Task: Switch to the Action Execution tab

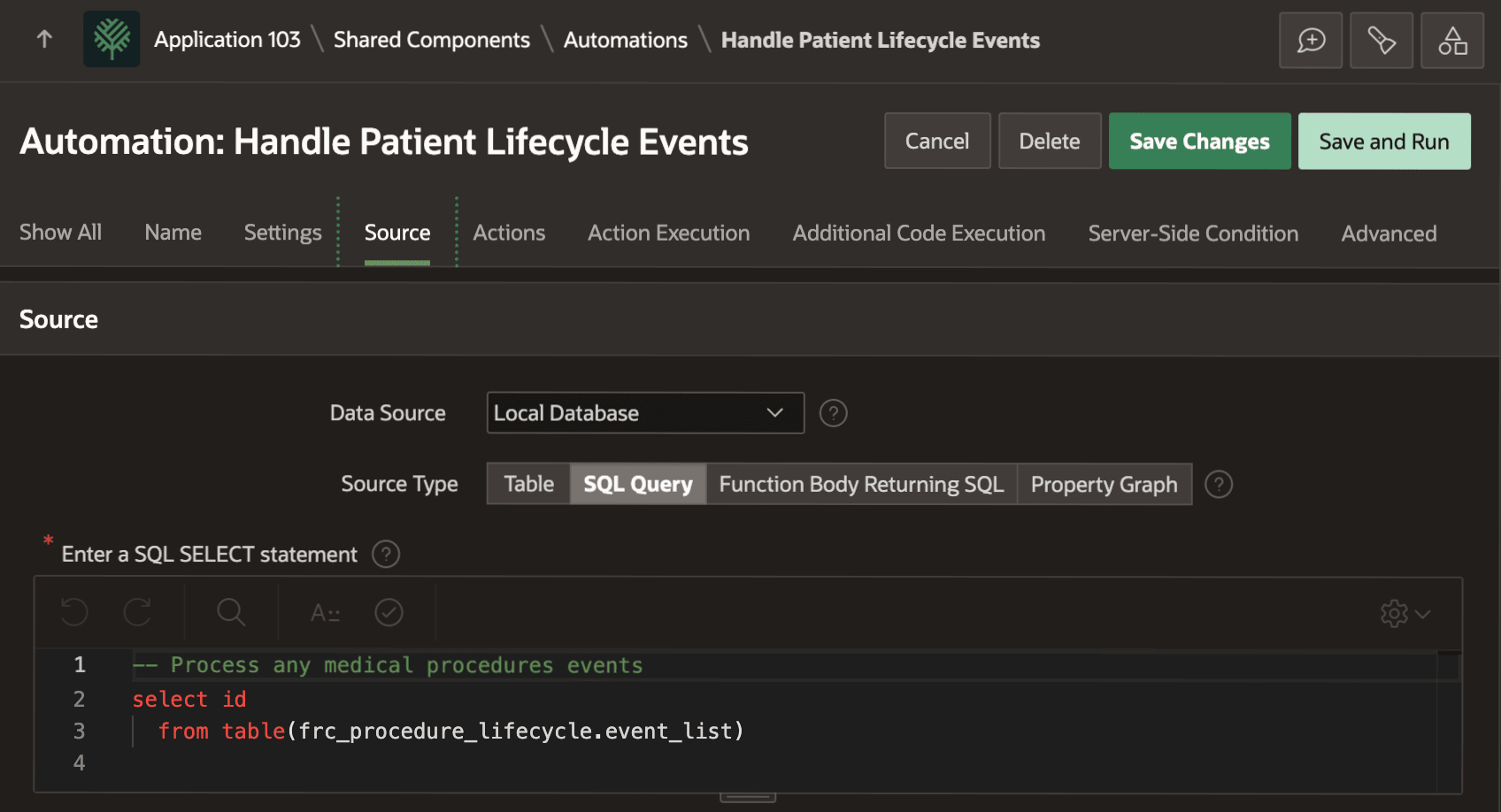Action: click(668, 233)
